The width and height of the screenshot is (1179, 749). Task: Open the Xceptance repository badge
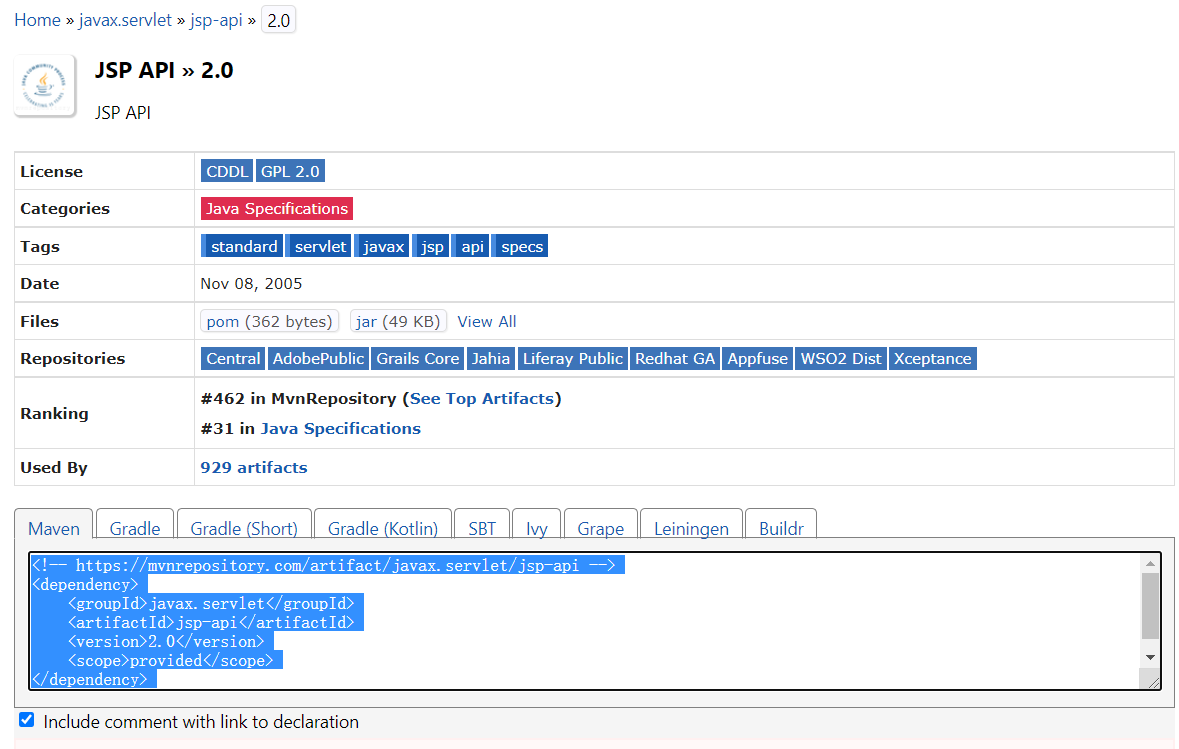click(932, 359)
